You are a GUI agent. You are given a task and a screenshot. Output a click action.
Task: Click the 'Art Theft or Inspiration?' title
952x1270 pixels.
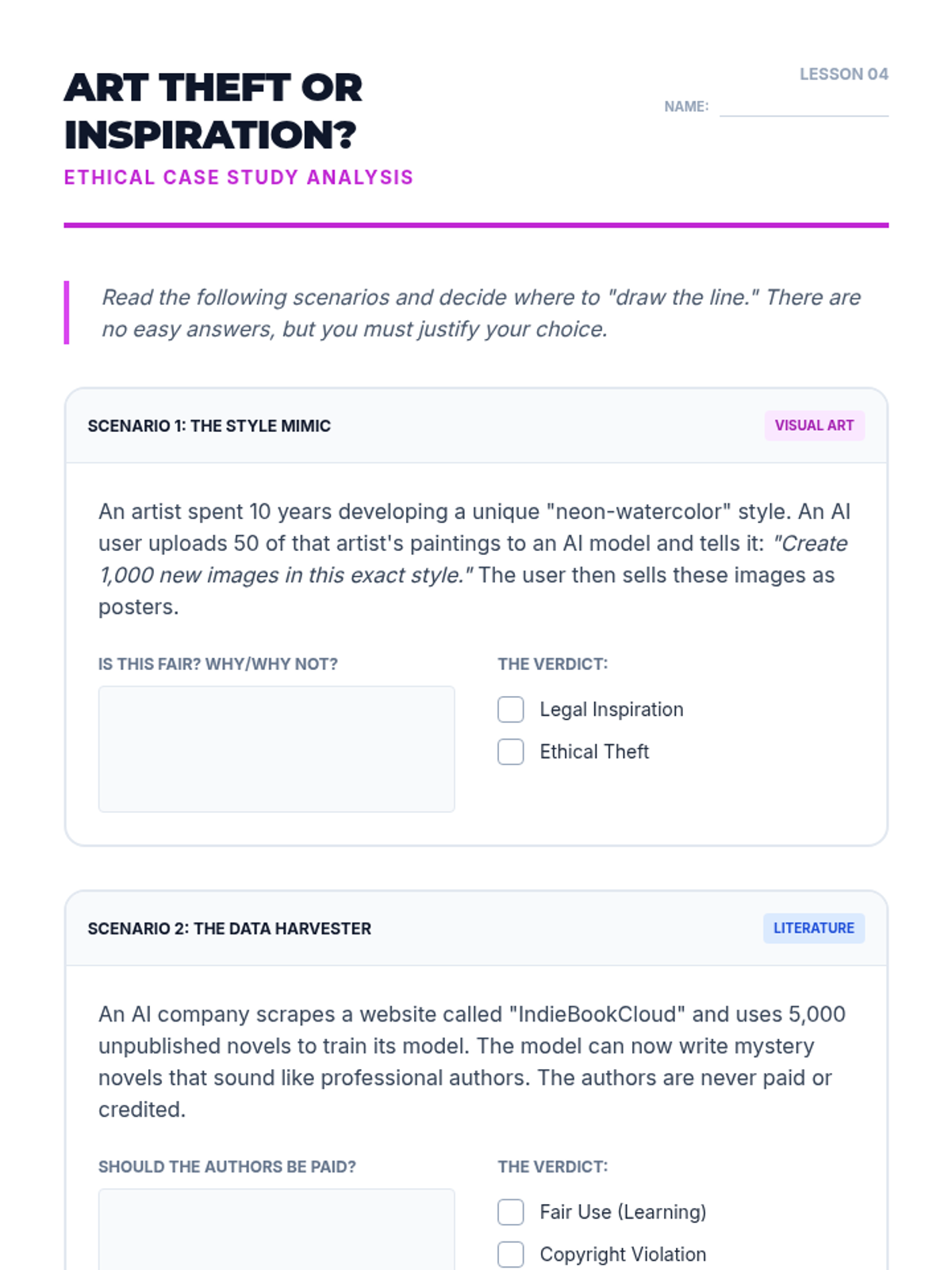tap(213, 111)
